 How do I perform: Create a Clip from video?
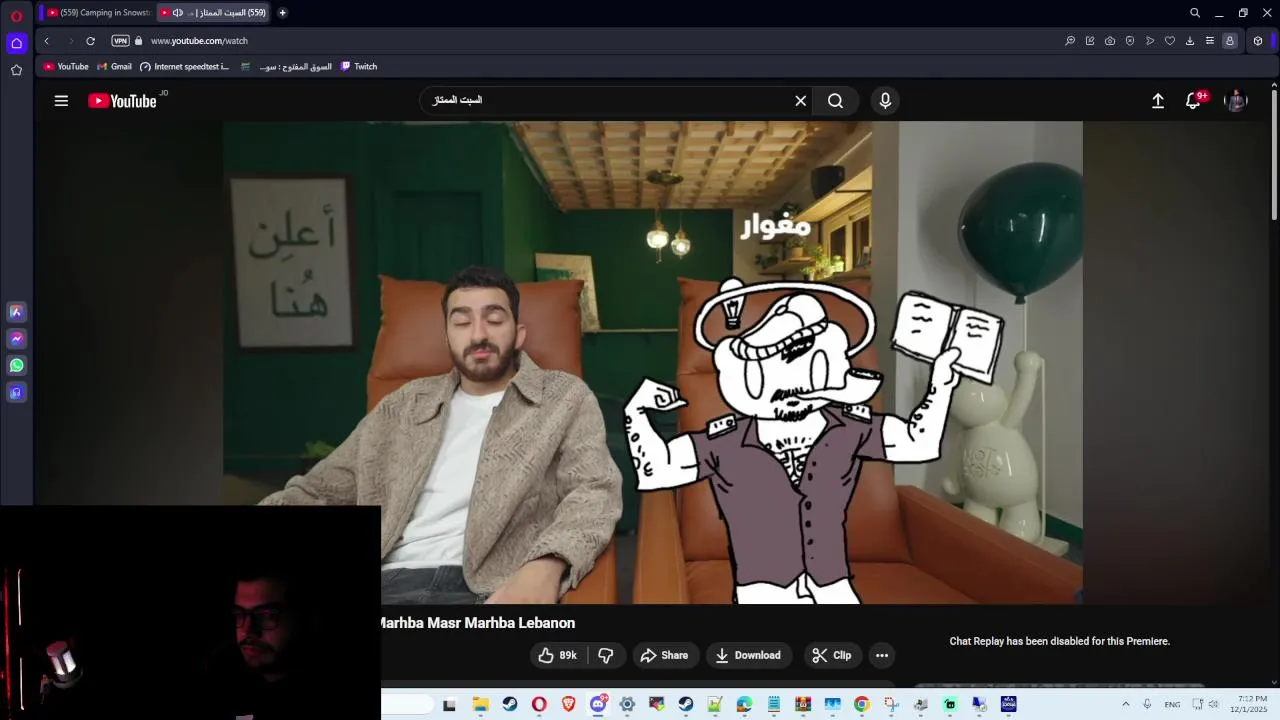[x=832, y=655]
